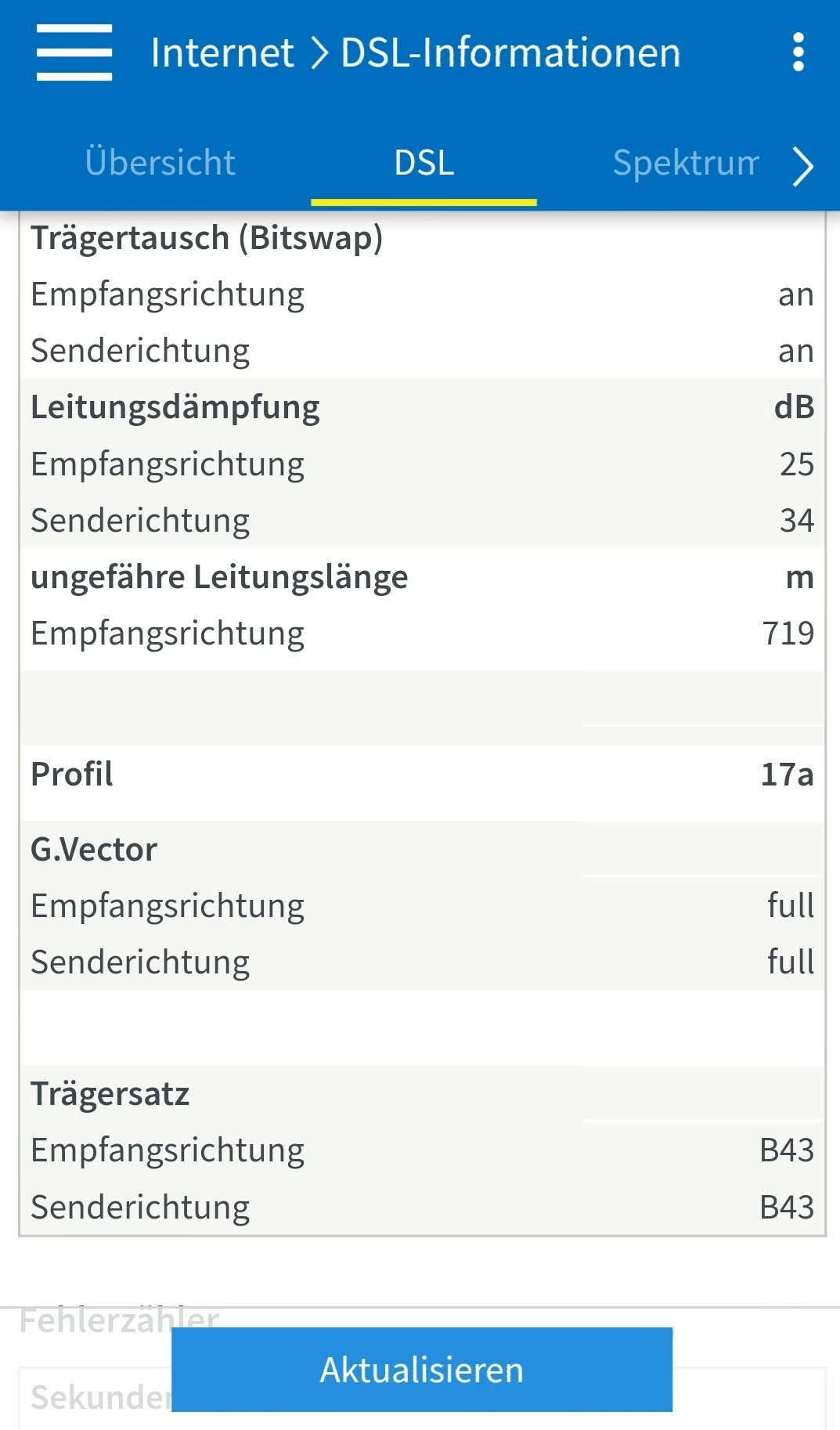Tap the Leitungsdämpfung Senderichtung value 34
This screenshot has height=1430, width=840.
tap(797, 520)
